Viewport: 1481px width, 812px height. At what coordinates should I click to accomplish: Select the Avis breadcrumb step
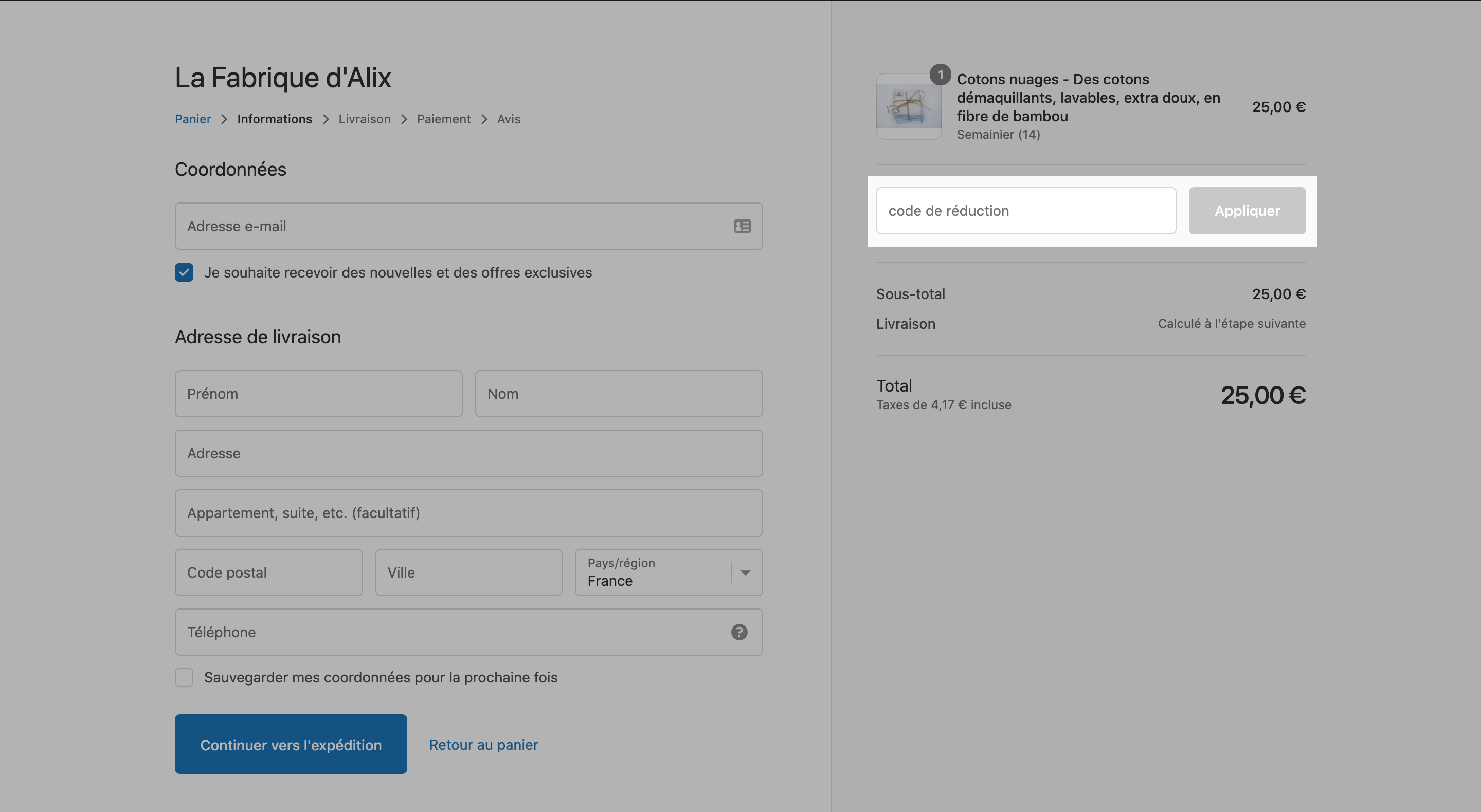coord(508,119)
